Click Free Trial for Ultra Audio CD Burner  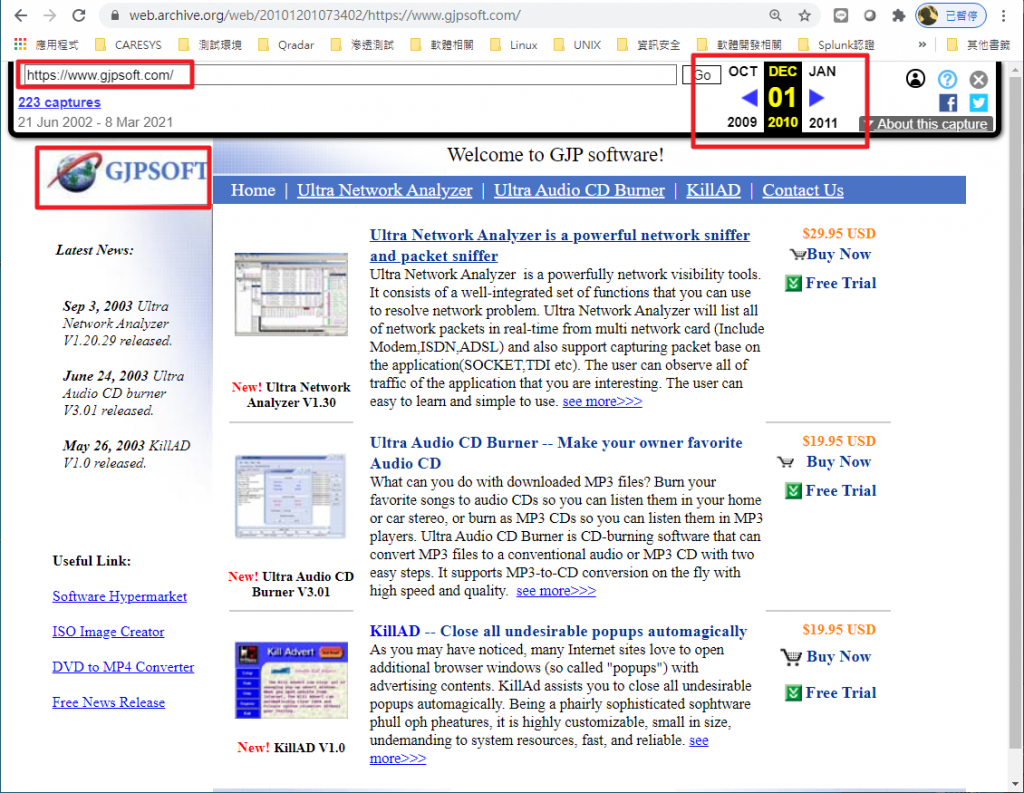[840, 491]
